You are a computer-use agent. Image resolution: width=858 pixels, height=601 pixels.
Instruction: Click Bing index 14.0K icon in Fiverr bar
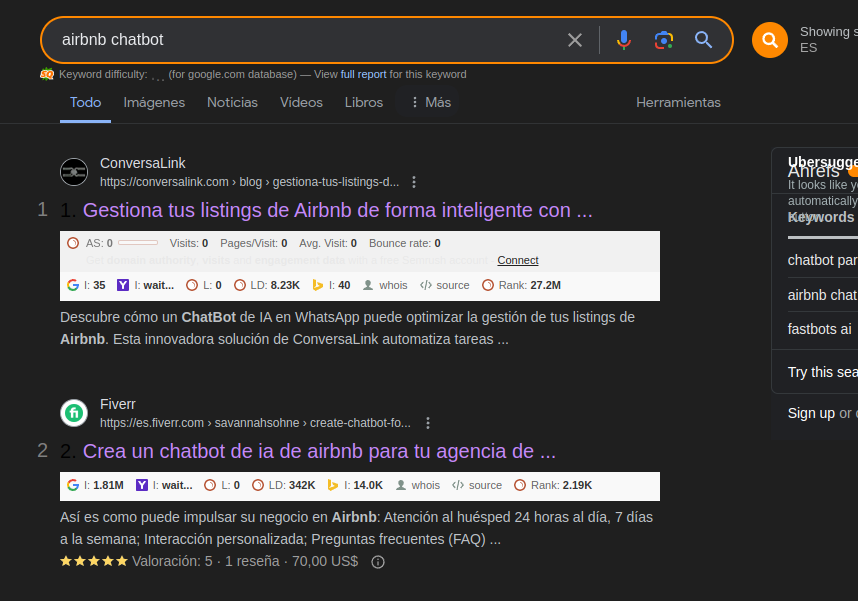[x=333, y=485]
